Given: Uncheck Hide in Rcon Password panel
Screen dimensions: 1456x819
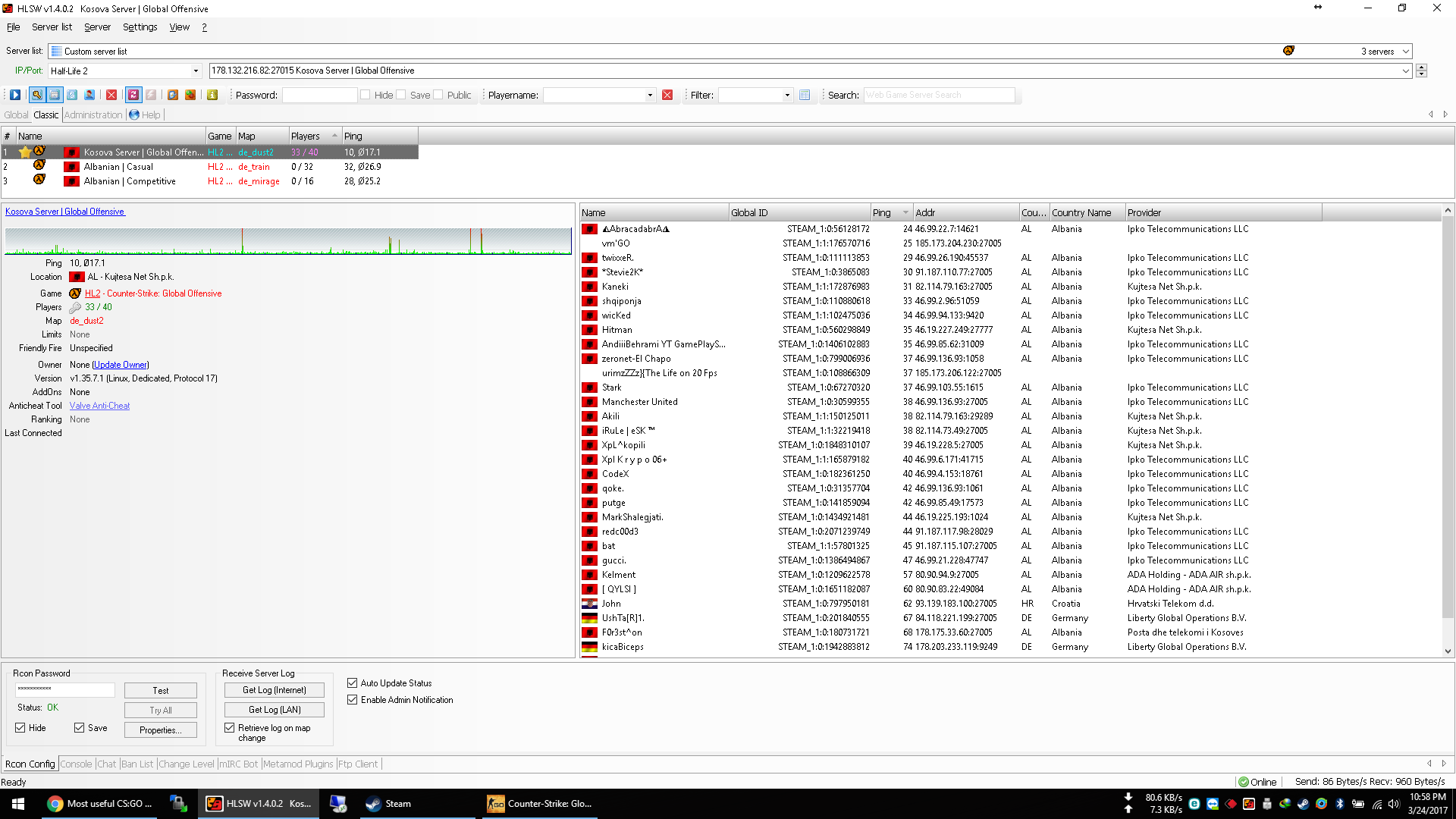Looking at the screenshot, I should point(20,728).
